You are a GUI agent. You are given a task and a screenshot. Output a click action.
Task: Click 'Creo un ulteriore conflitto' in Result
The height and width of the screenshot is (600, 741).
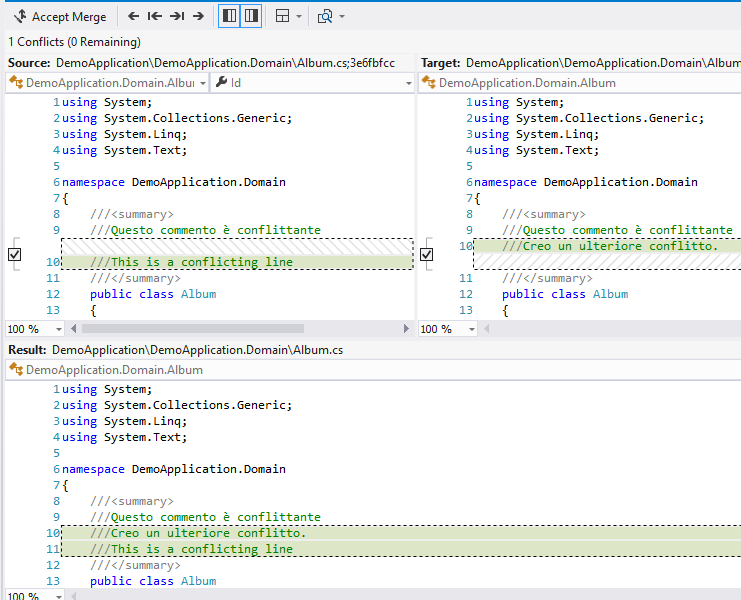pyautogui.click(x=198, y=533)
